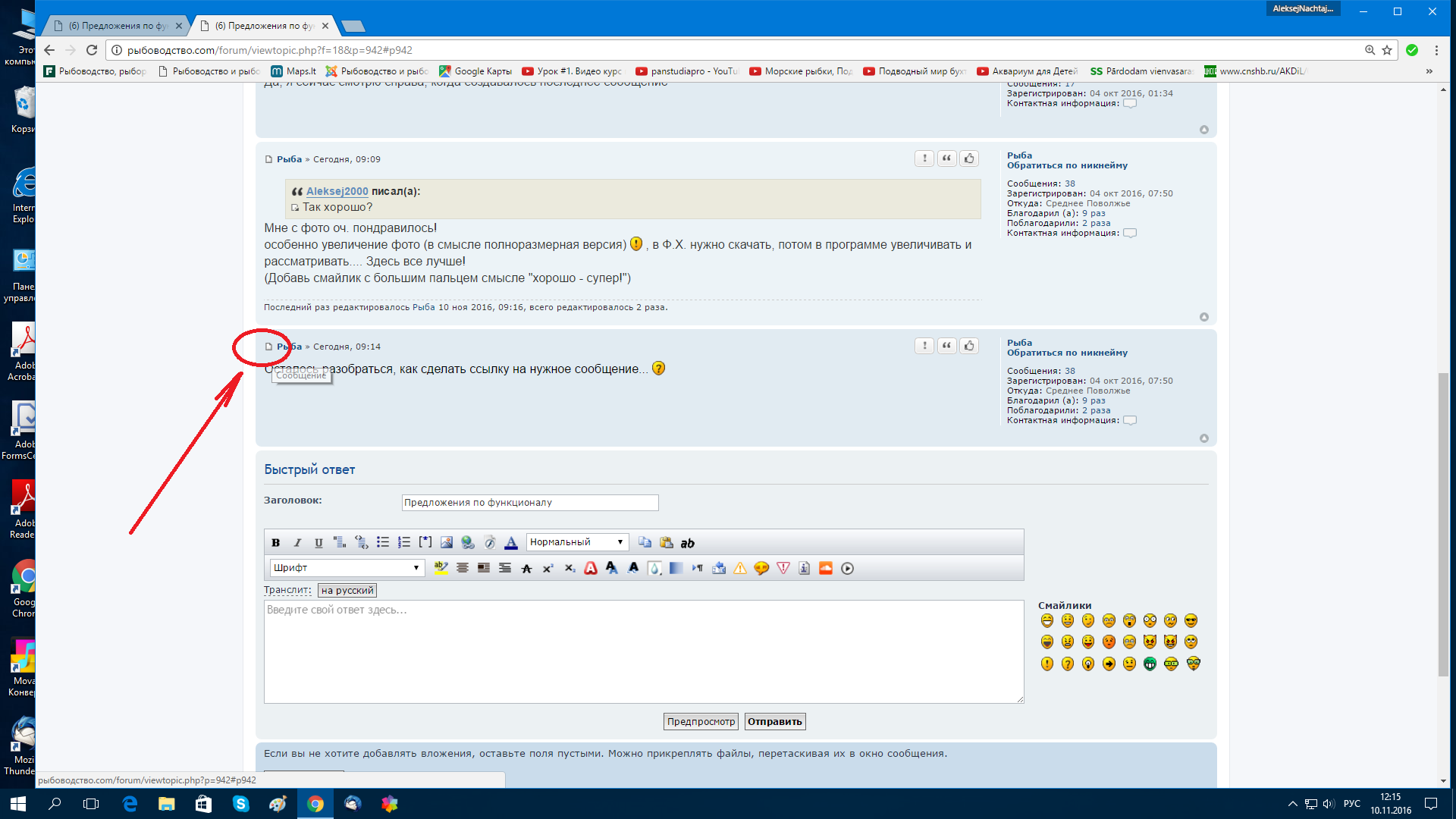This screenshot has width=1456, height=819.
Task: Apply superscript formatting
Action: pos(548,568)
